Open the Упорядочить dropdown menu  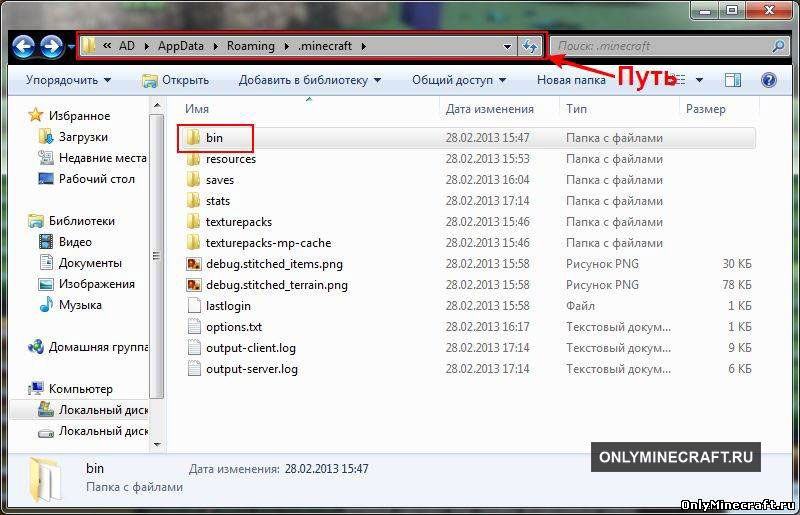[68, 80]
